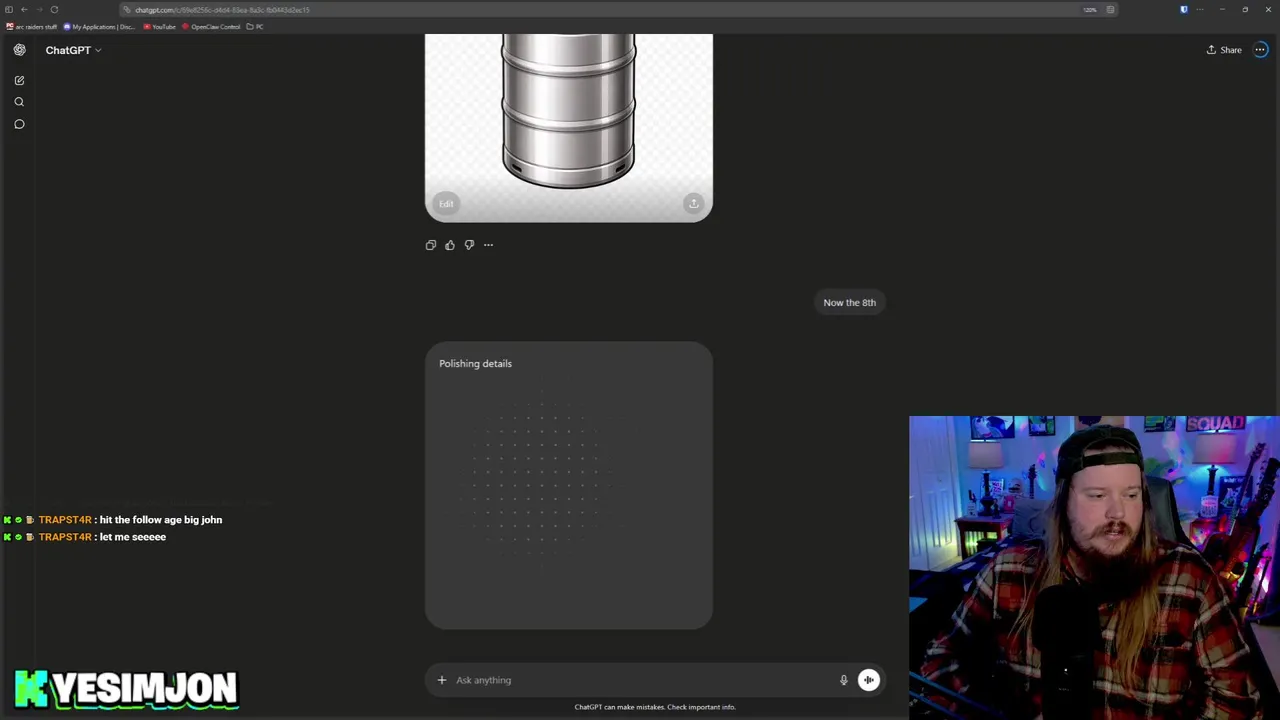The height and width of the screenshot is (720, 1280).
Task: Click the 'Polishing details' status text
Action: tap(475, 364)
